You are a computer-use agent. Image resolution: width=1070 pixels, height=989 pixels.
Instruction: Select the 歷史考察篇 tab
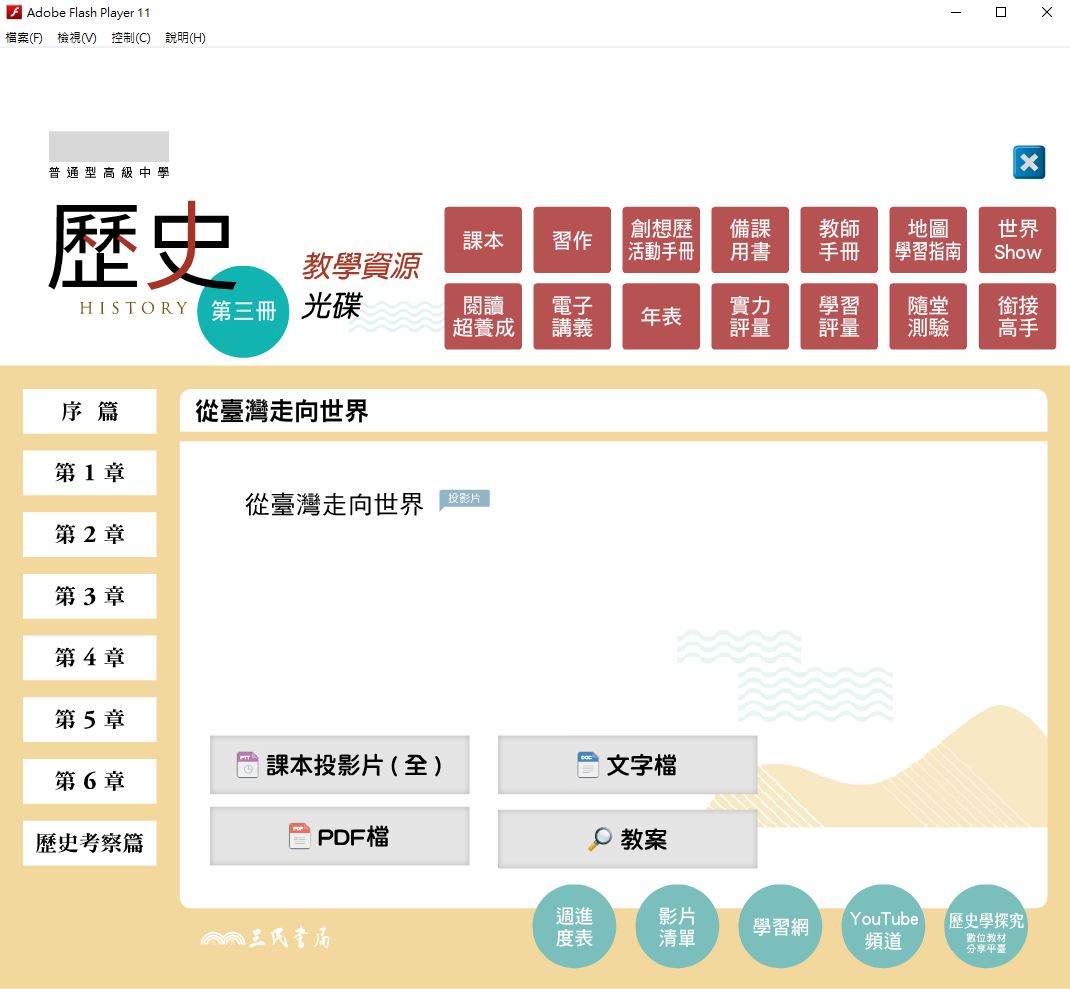click(x=89, y=843)
